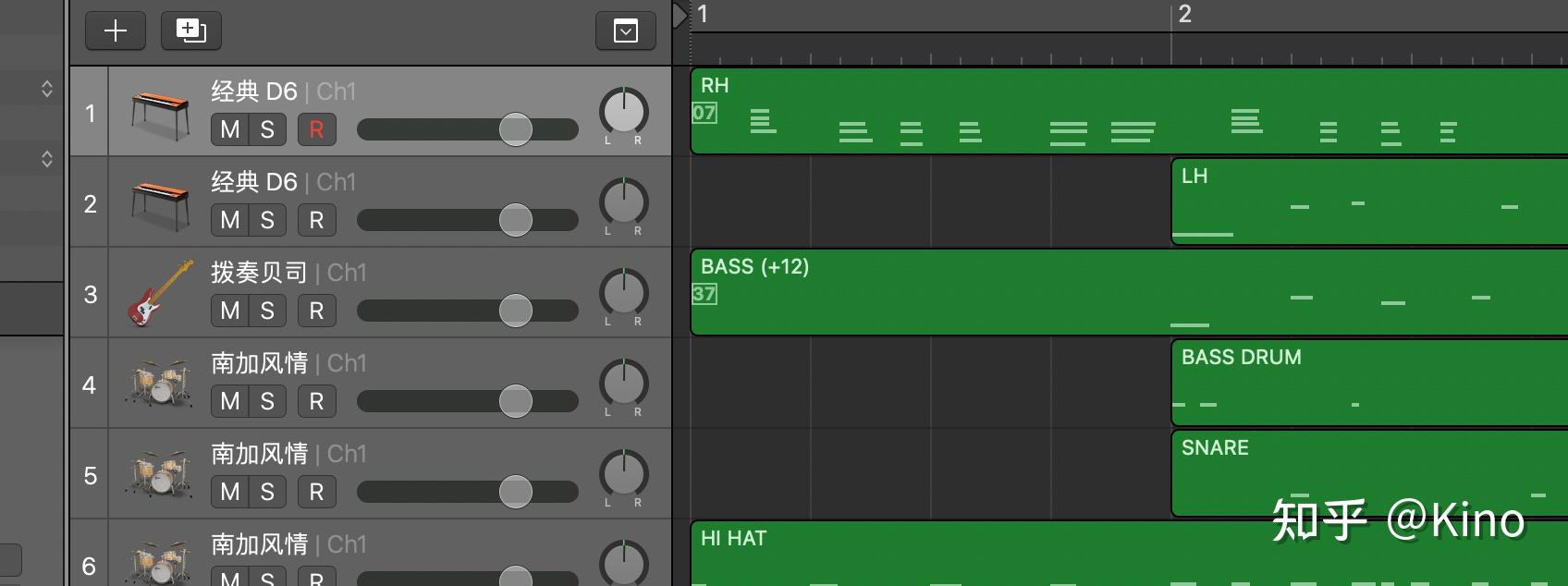1568x586 pixels.
Task: Select the LH MIDI region
Action: (x=1369, y=201)
